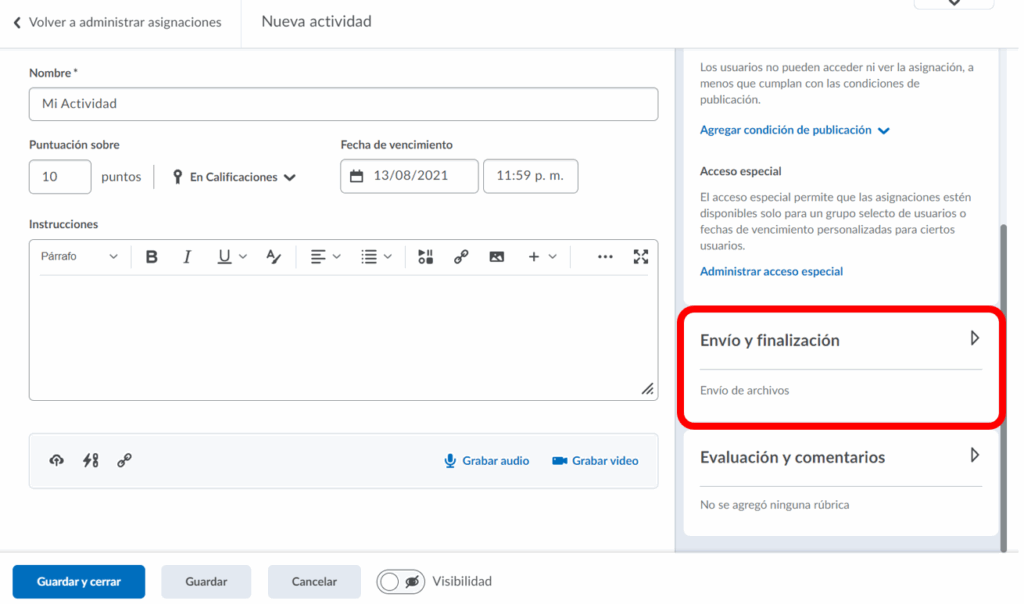Click the Cancelar button
The width and height of the screenshot is (1024, 604).
(314, 581)
